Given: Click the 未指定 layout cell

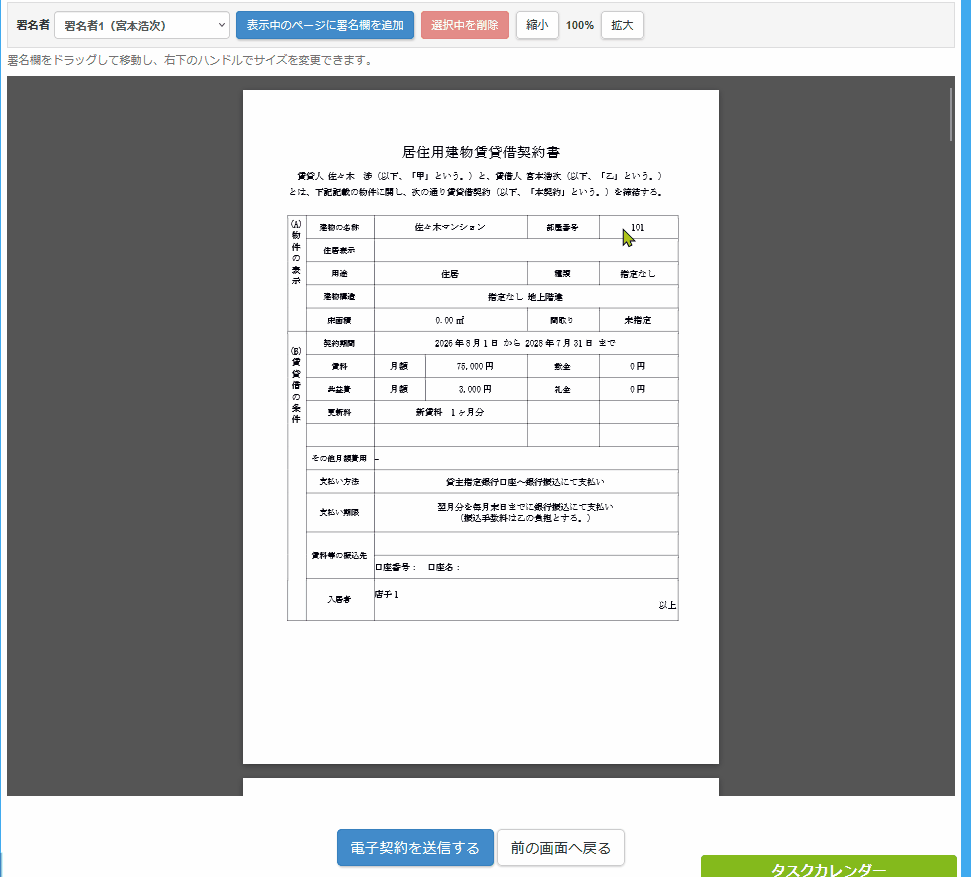Looking at the screenshot, I should 638,320.
